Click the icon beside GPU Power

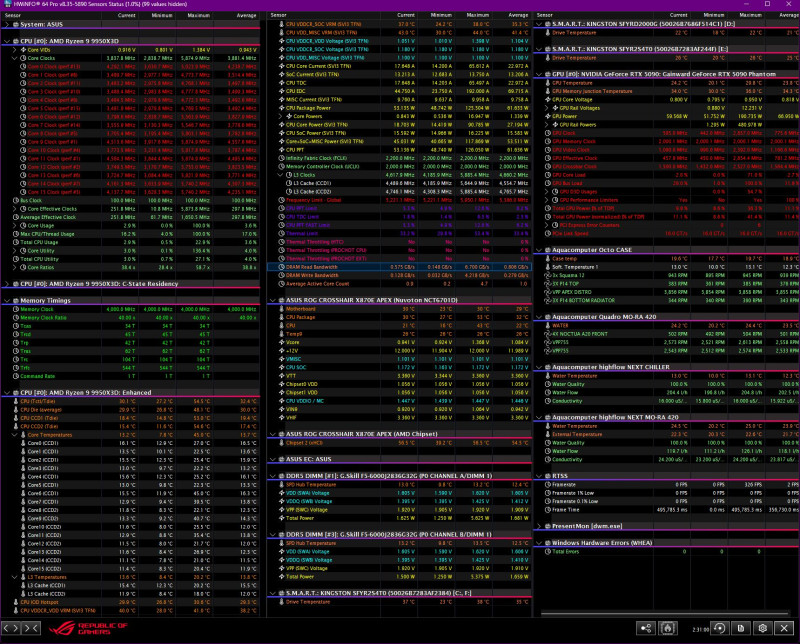[548, 116]
